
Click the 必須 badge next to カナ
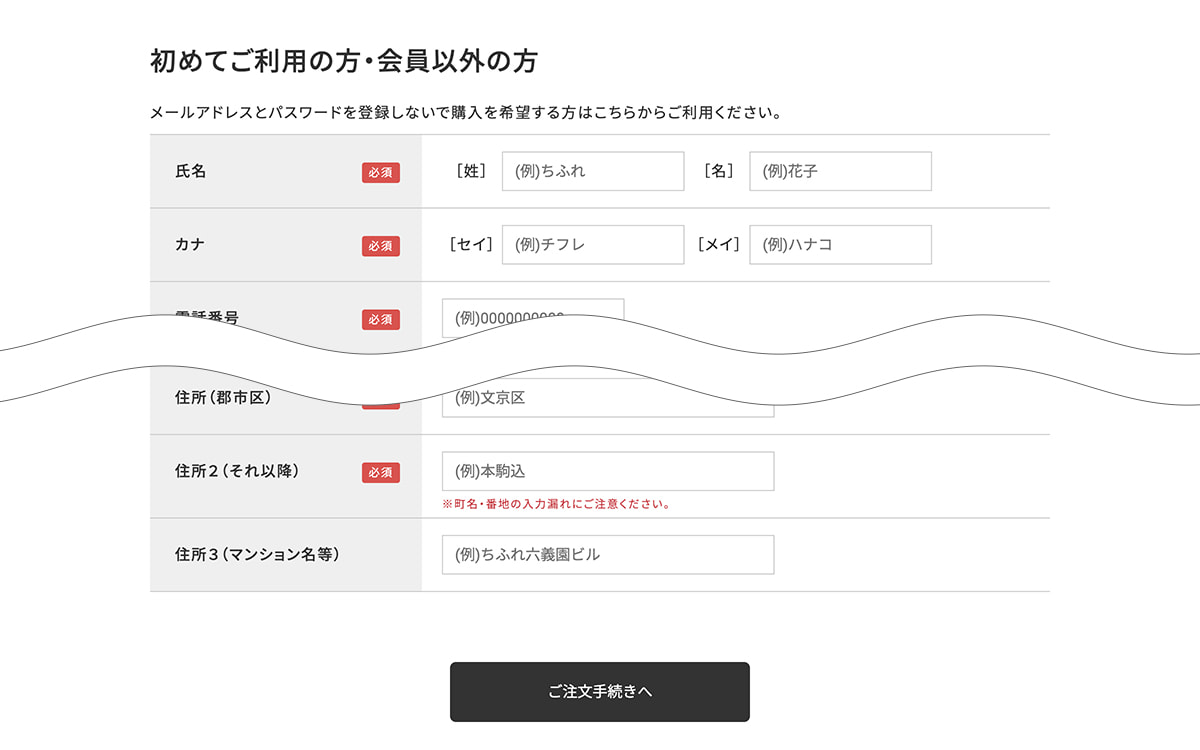380,245
